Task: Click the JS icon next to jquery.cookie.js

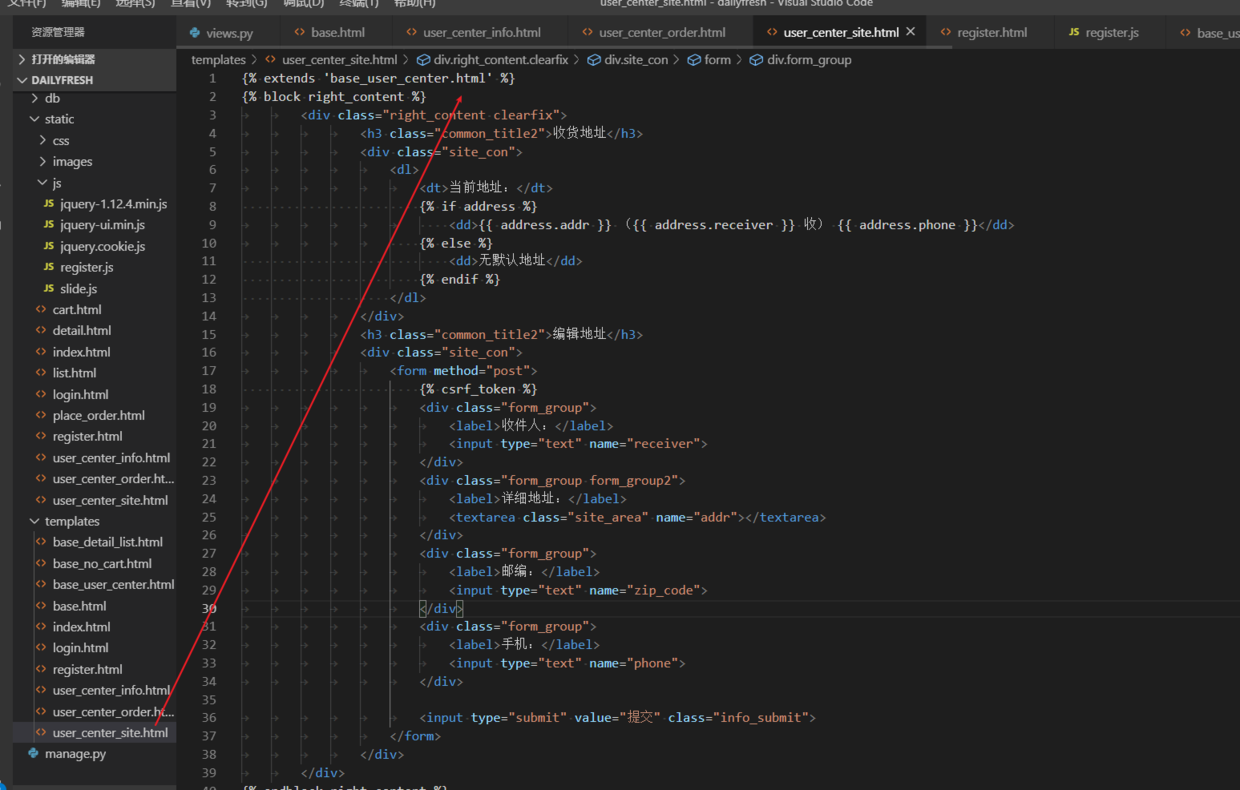Action: (49, 246)
